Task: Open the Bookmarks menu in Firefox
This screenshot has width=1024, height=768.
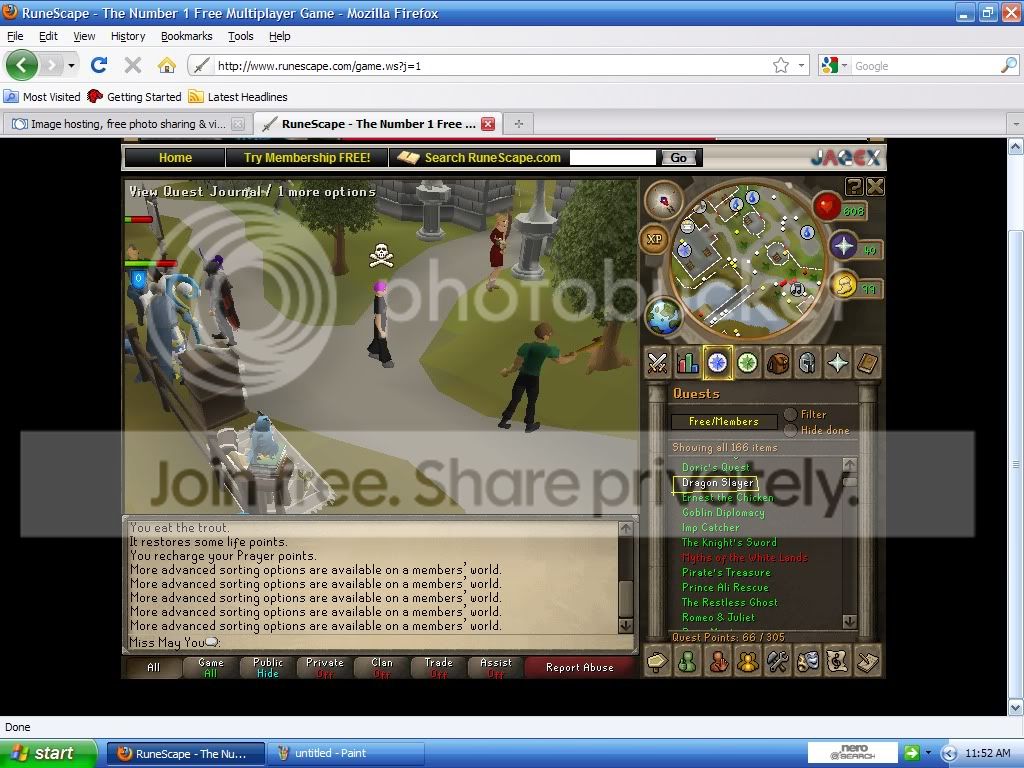Action: click(186, 36)
